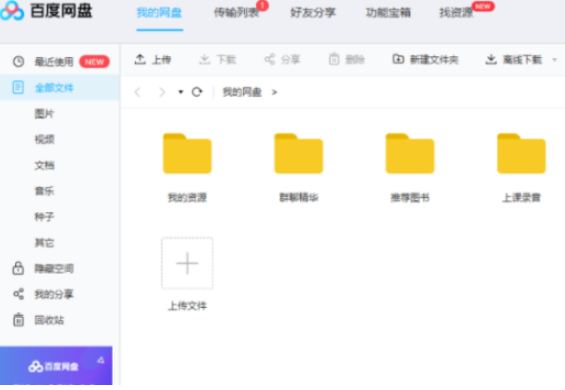Click the clock icon beside 最近使用
Viewport: 565px width, 390px height.
[x=18, y=62]
